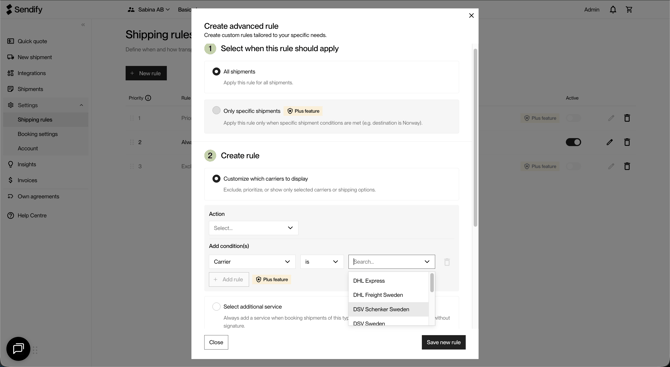The image size is (670, 367).
Task: Open the Carrier condition dropdown
Action: (x=252, y=261)
